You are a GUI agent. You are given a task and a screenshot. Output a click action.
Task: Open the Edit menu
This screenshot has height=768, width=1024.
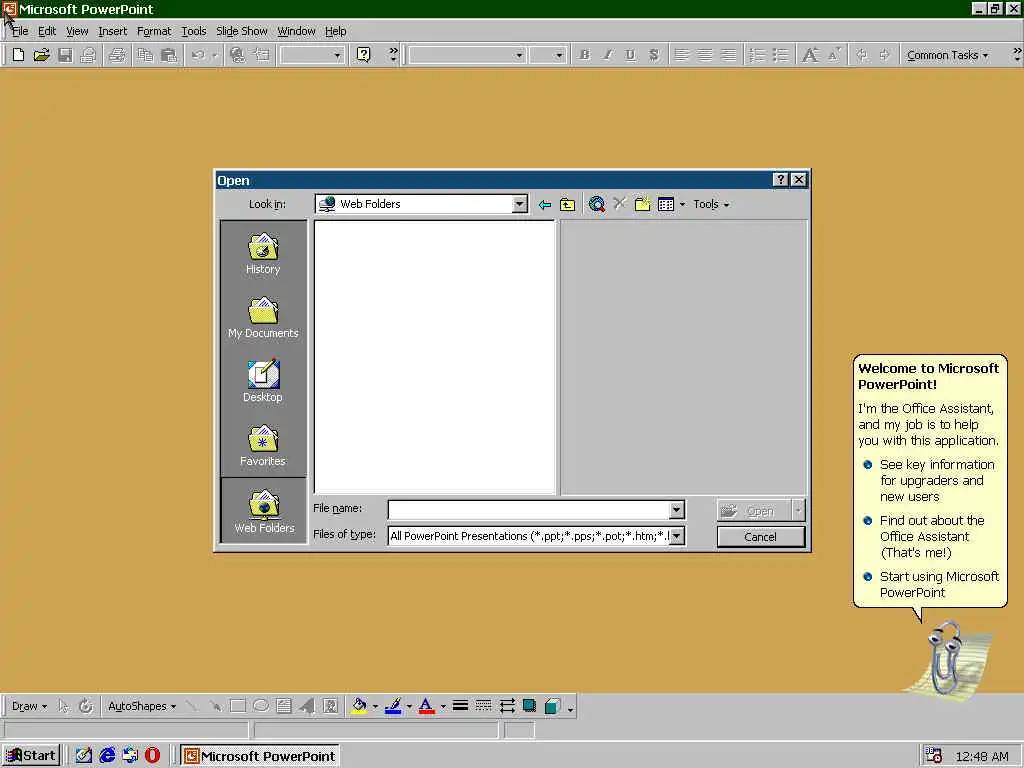[47, 31]
